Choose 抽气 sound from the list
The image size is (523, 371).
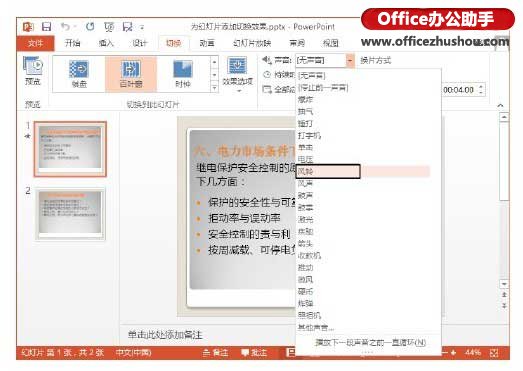click(368, 111)
